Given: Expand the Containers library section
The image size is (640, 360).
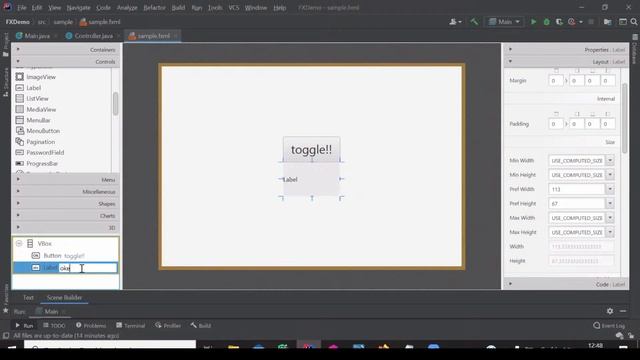Looking at the screenshot, I should click(x=66, y=49).
